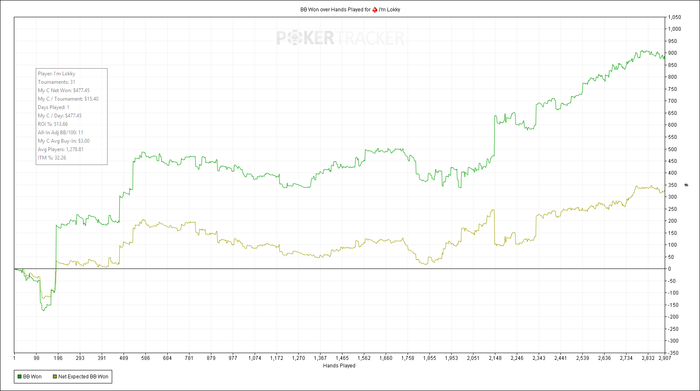Click the y-axis value '750'
This screenshot has height=391, width=700.
[x=673, y=89]
